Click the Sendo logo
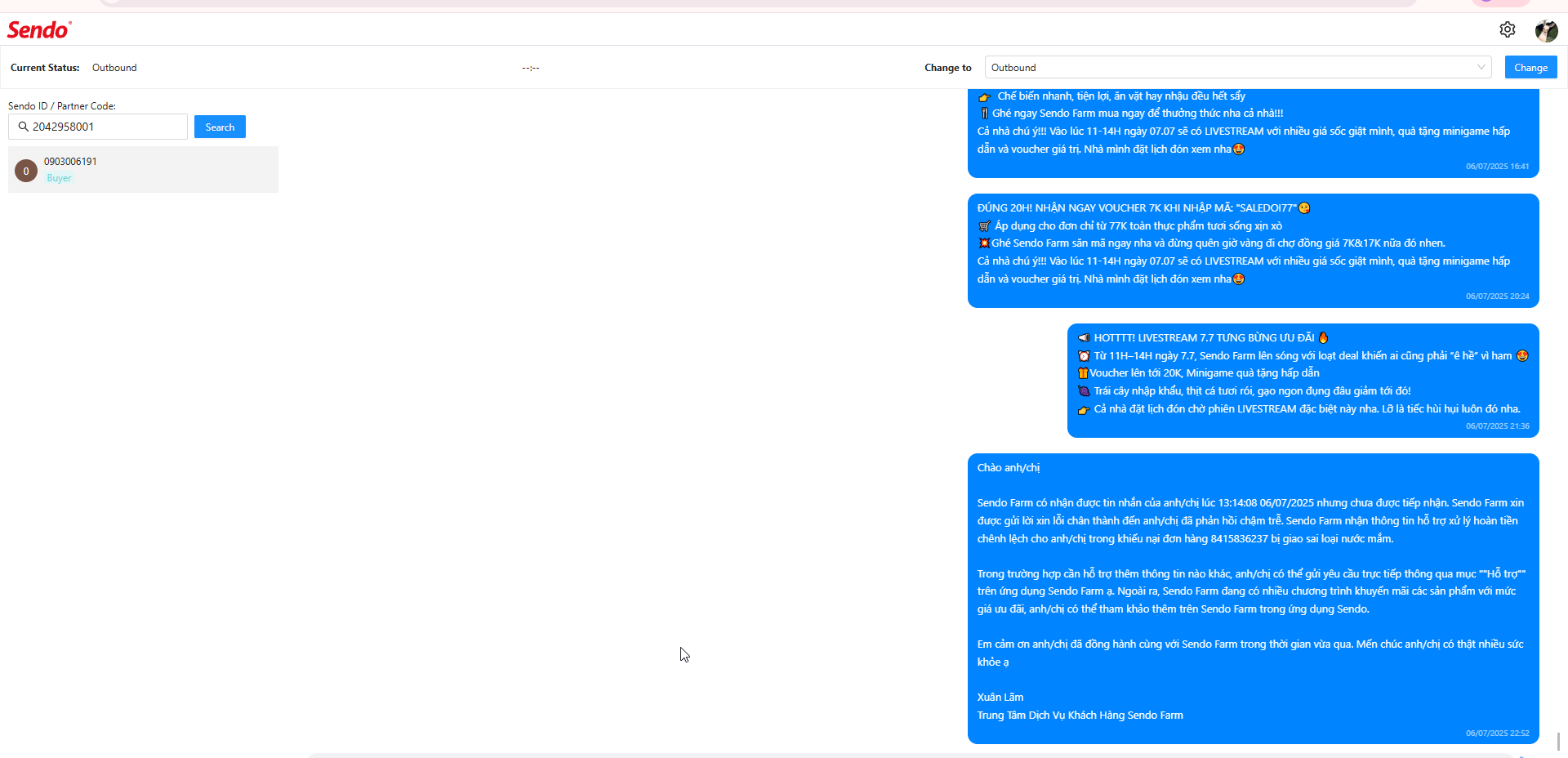The width and height of the screenshot is (1568, 758). click(x=39, y=30)
